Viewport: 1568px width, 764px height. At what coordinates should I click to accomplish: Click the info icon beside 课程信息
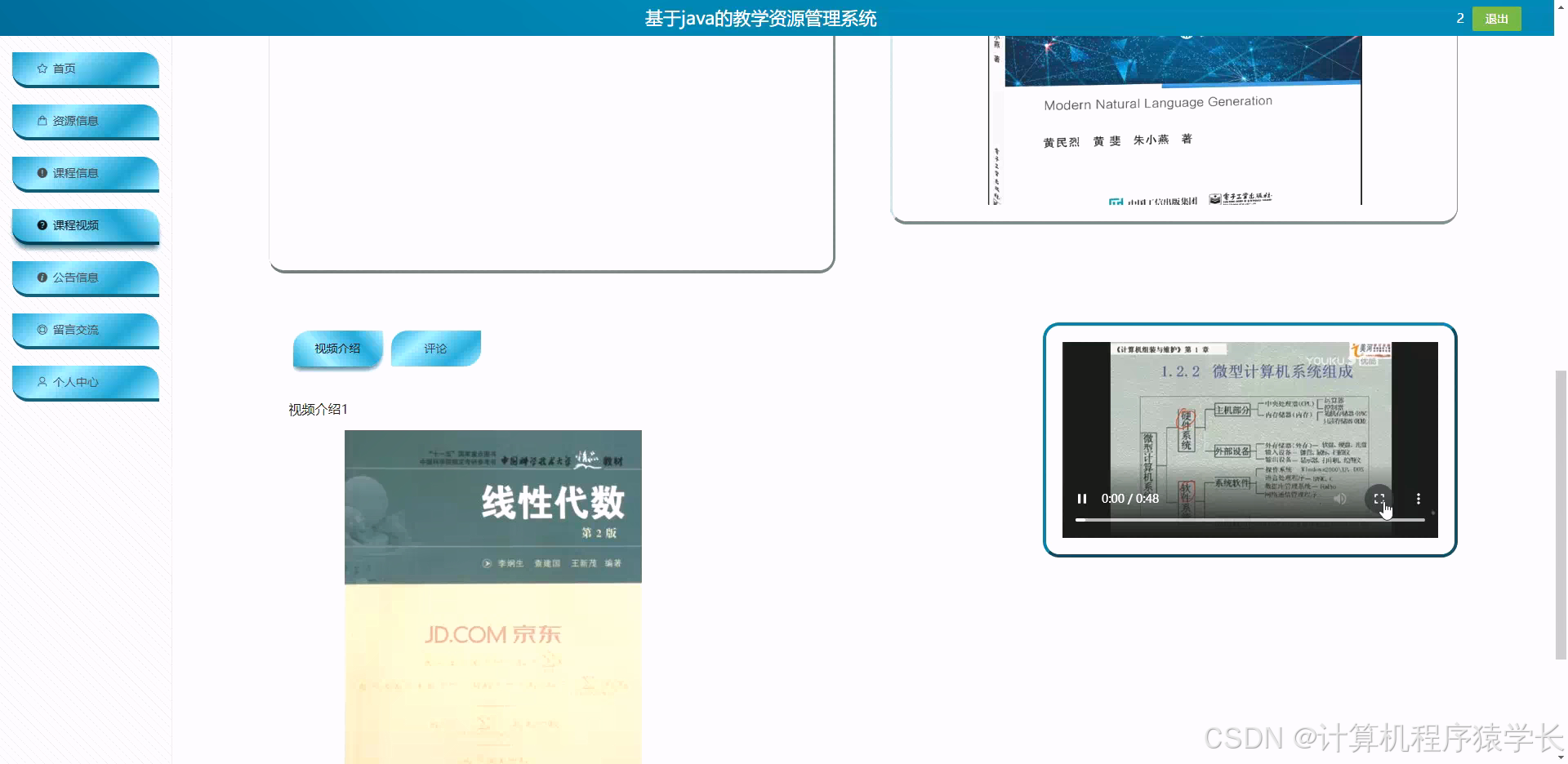[x=42, y=172]
